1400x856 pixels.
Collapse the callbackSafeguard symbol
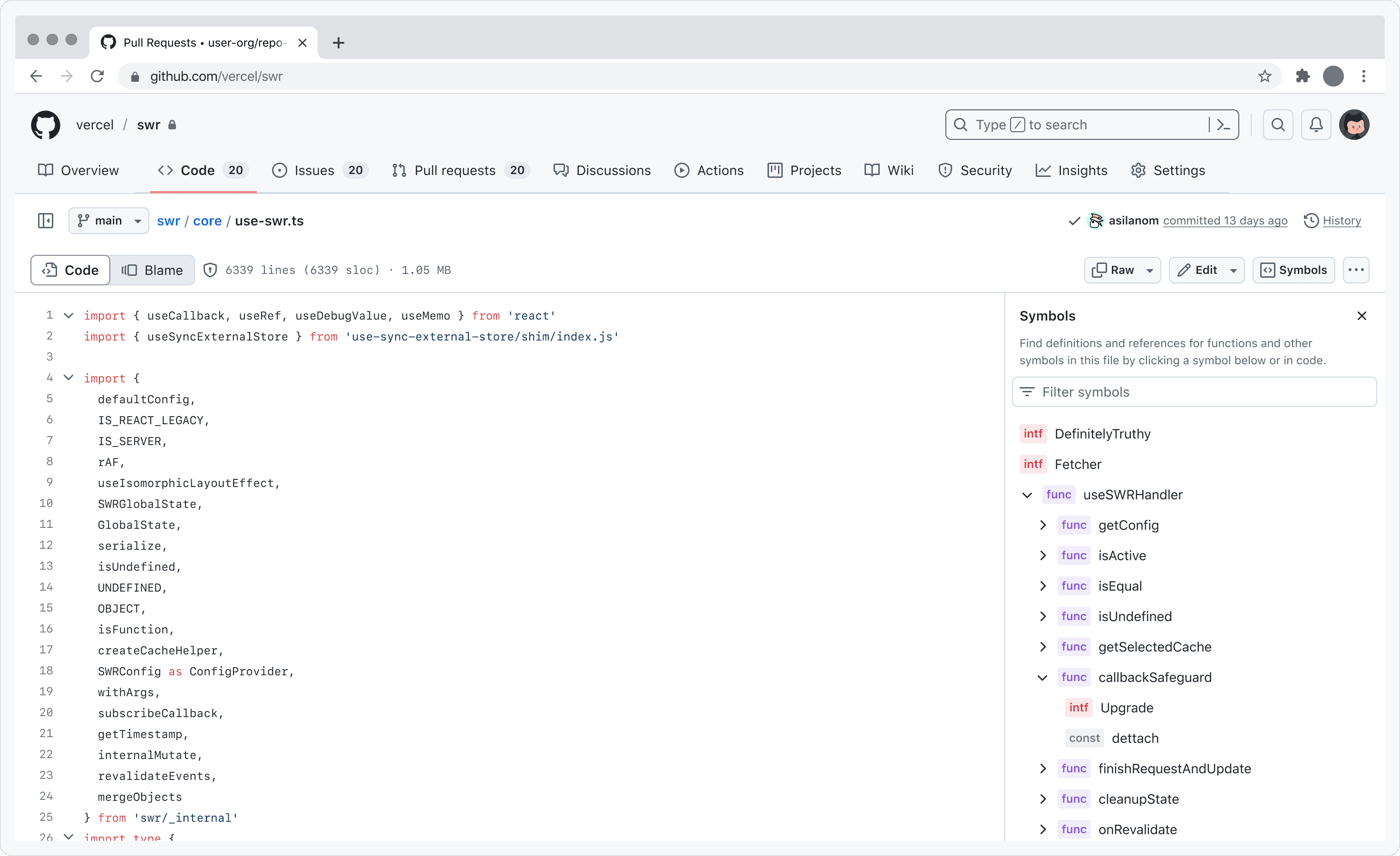pyautogui.click(x=1042, y=677)
